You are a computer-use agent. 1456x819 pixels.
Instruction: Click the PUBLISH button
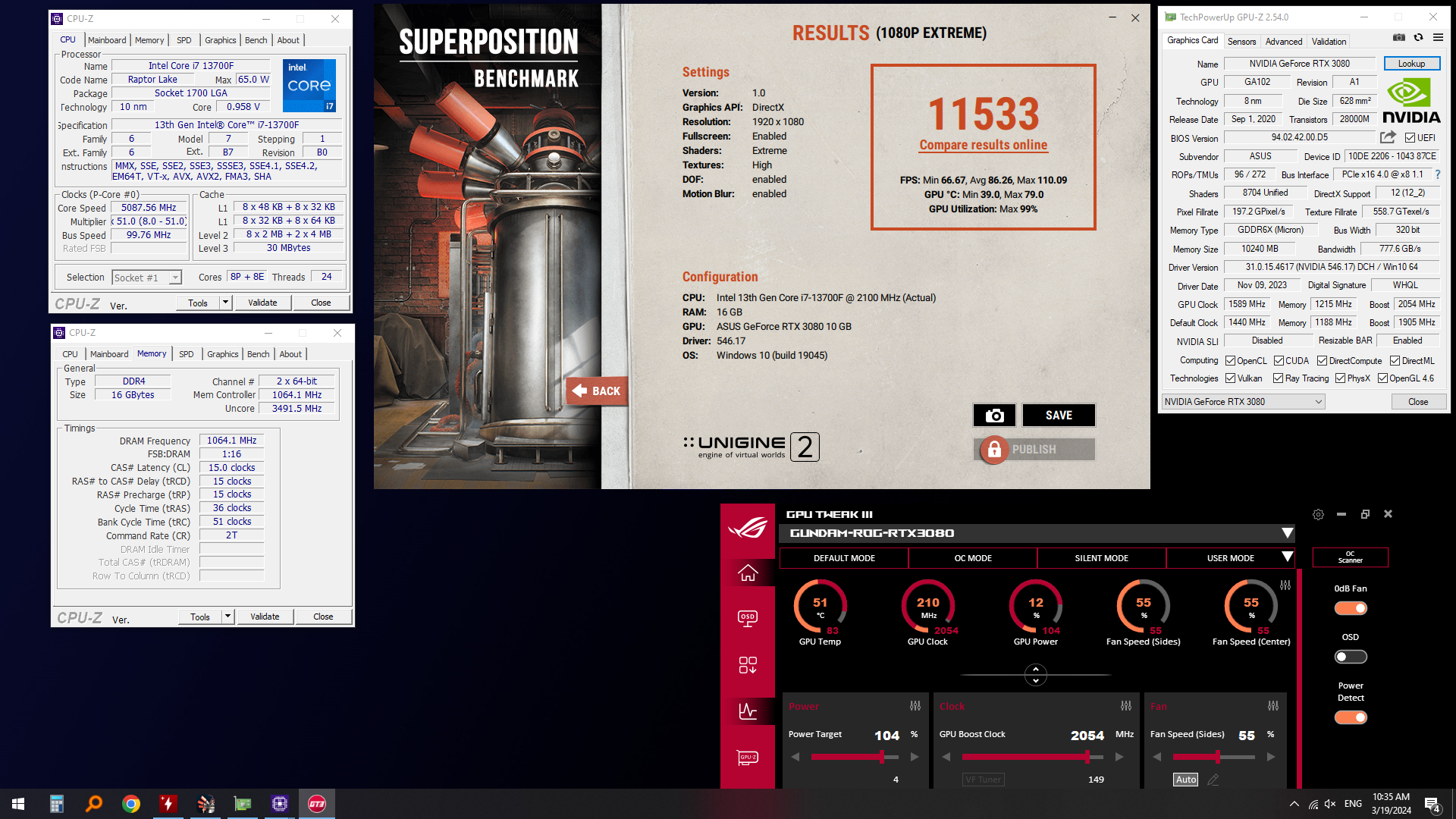(x=1034, y=450)
